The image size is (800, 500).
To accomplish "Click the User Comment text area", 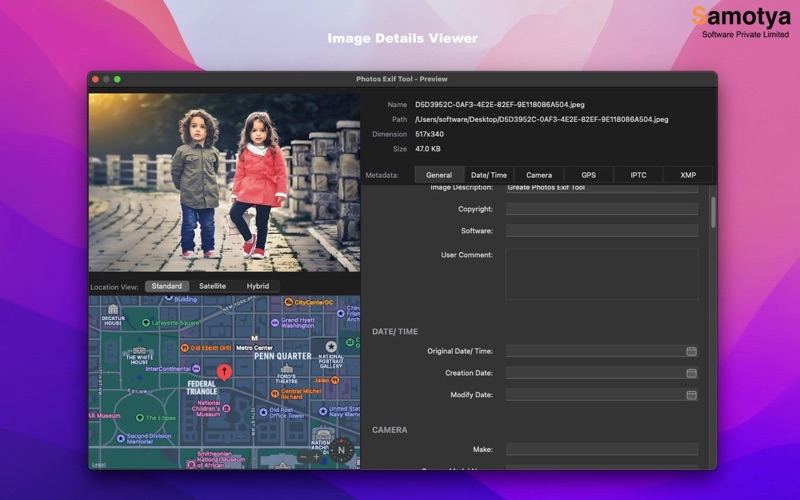I will point(602,274).
